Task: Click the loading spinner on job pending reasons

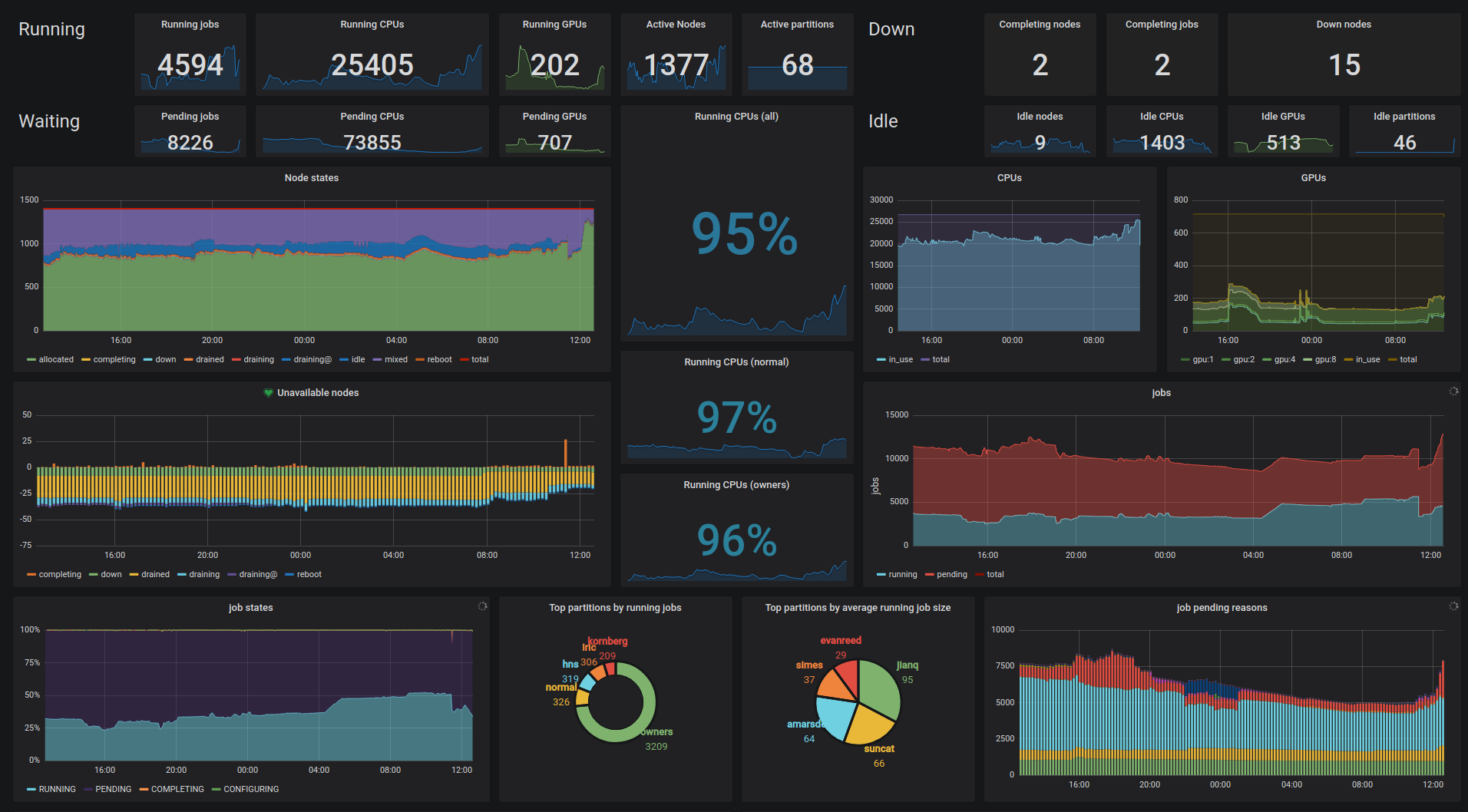Action: [x=1453, y=606]
